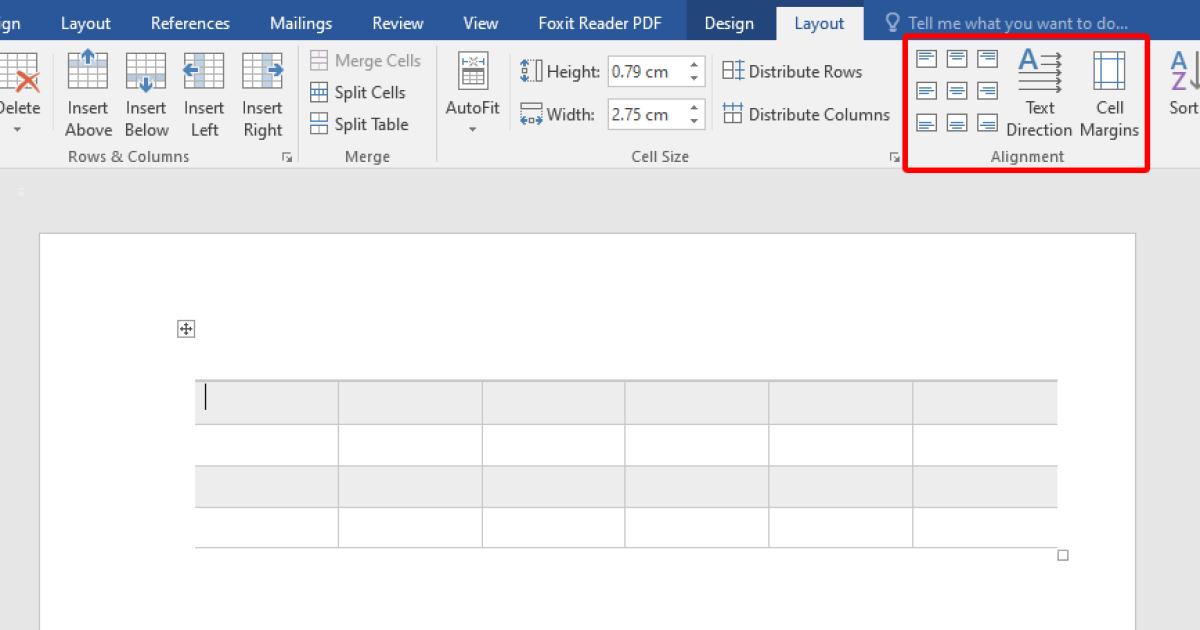This screenshot has width=1200, height=630.
Task: Click the table move handle
Action: [x=186, y=329]
